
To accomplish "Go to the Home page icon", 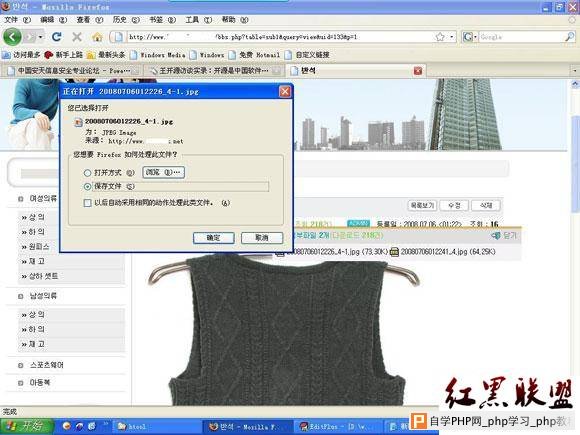I will 97,37.
